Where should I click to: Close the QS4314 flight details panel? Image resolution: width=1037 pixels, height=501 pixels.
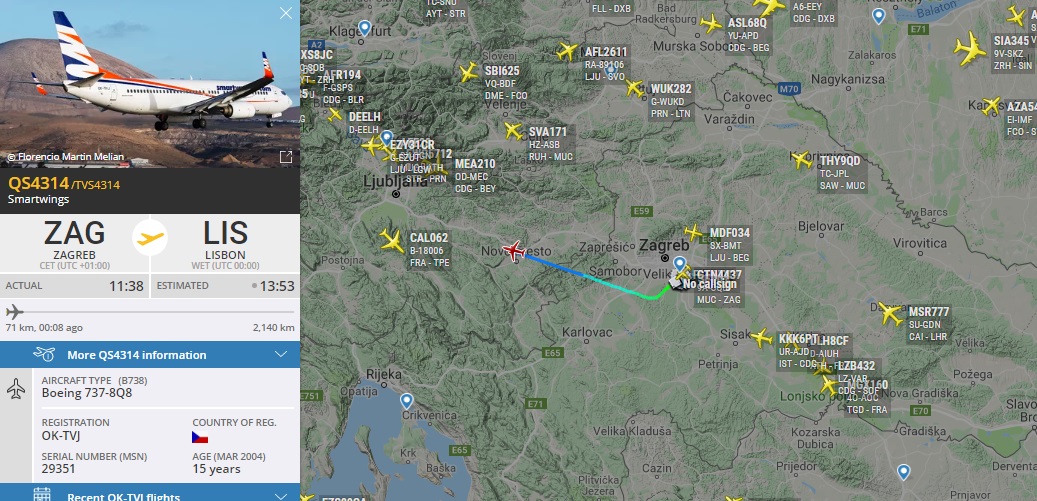point(286,13)
